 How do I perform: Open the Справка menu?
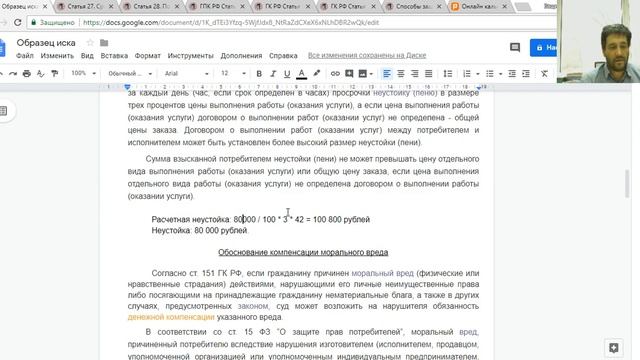click(x=283, y=56)
